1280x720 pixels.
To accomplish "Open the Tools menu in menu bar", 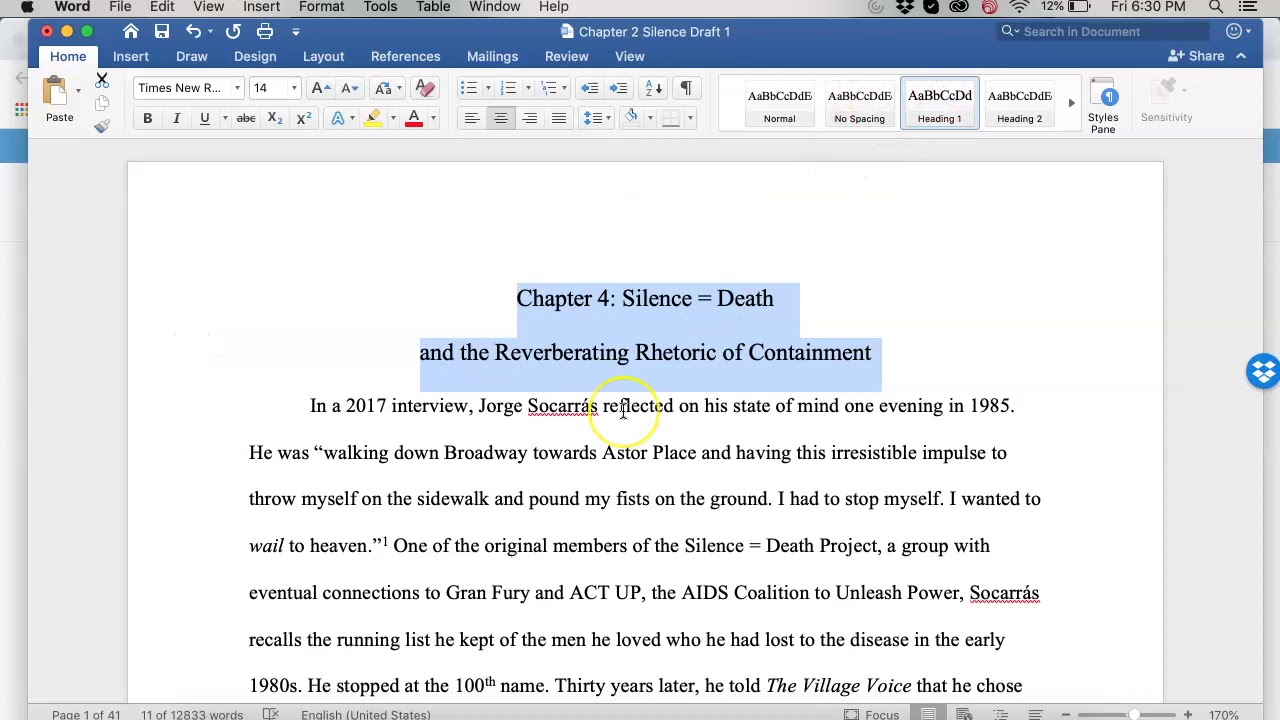I will tap(380, 7).
